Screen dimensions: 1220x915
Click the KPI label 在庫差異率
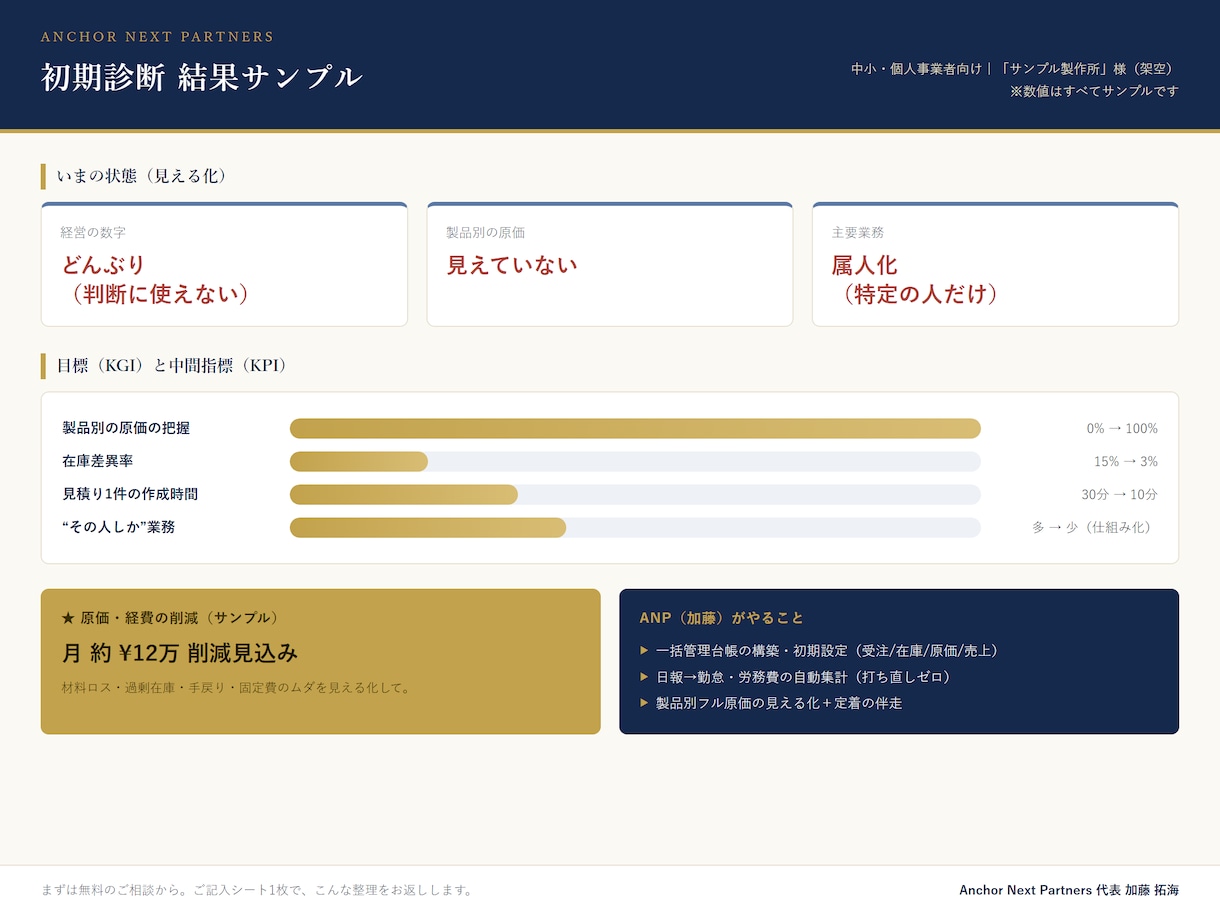point(98,461)
